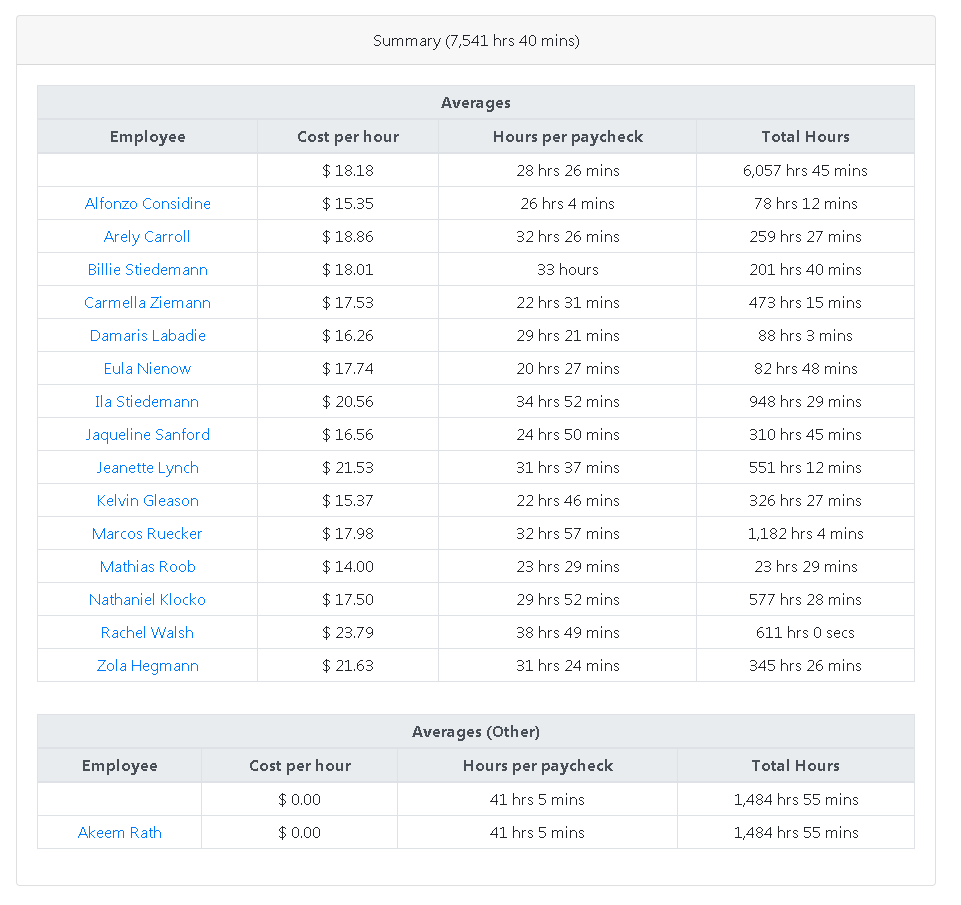
Task: Open Billie Stiedemann's profile link
Action: point(147,270)
